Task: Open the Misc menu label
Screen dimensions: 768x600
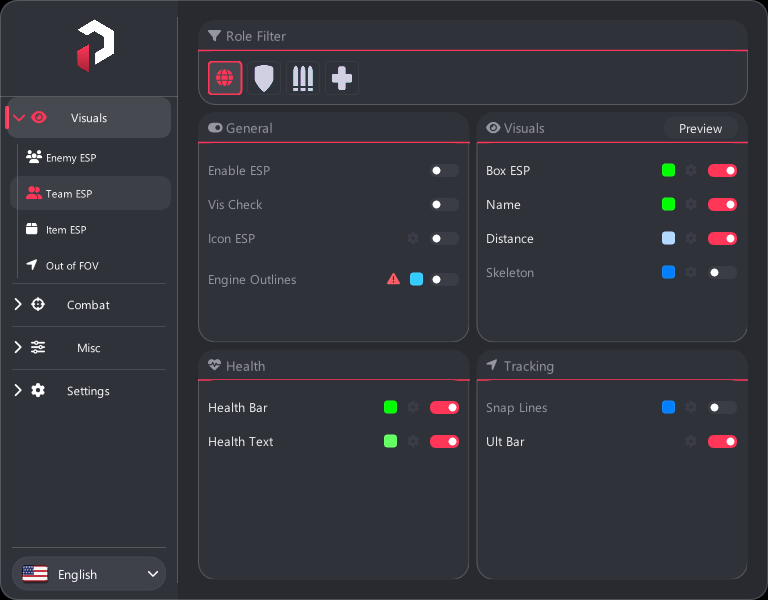Action: point(89,348)
